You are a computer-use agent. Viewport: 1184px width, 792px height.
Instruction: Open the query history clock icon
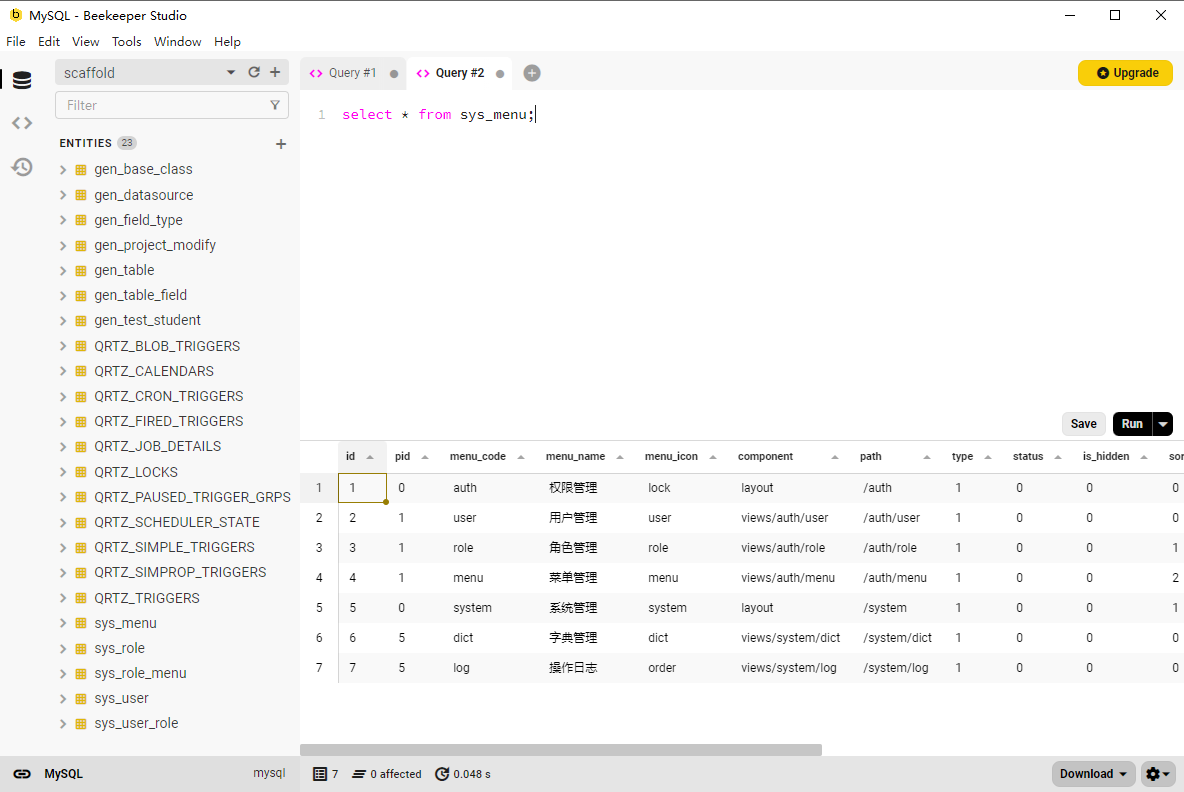pyautogui.click(x=22, y=167)
